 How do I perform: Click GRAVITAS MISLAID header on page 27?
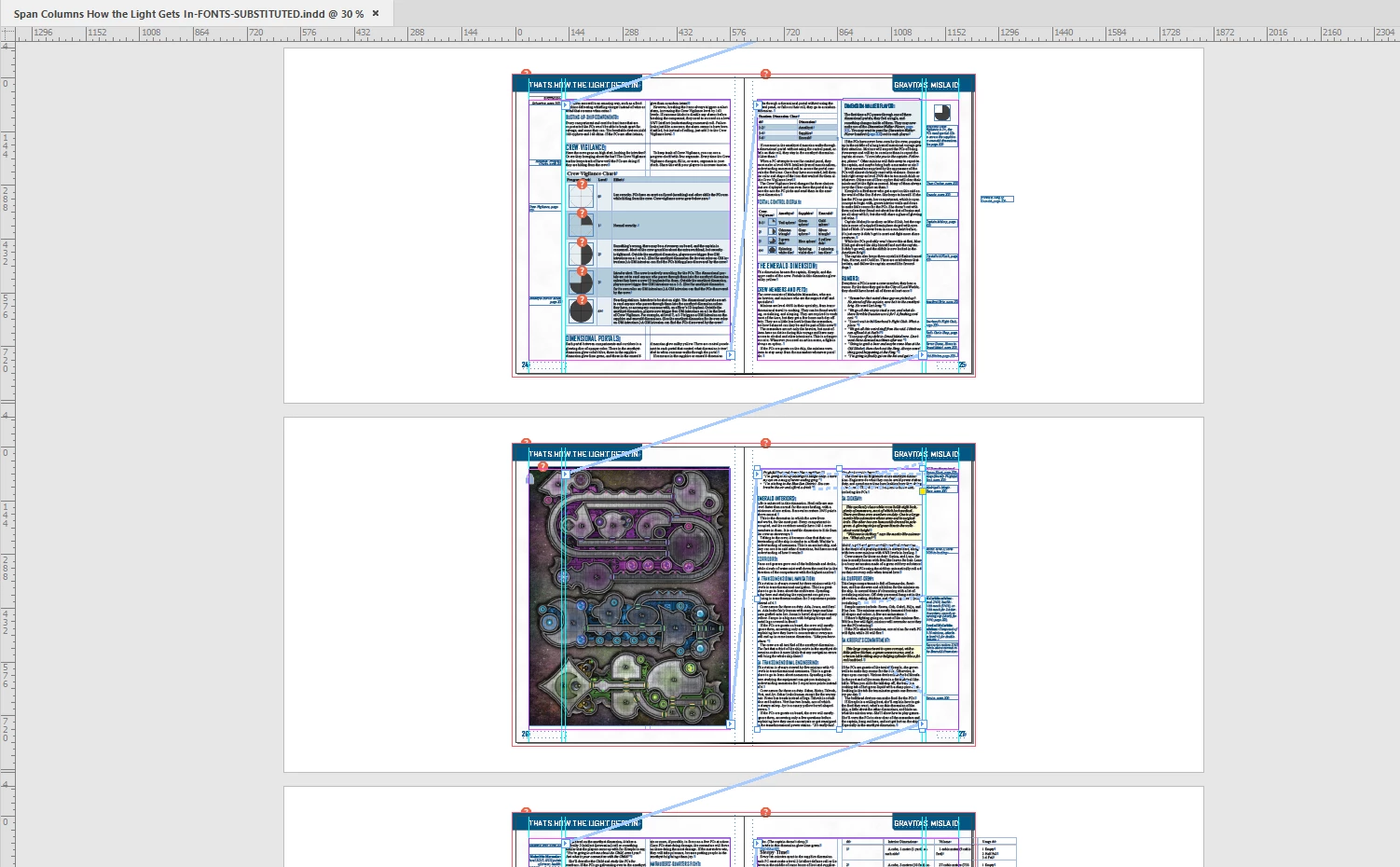click(x=926, y=454)
